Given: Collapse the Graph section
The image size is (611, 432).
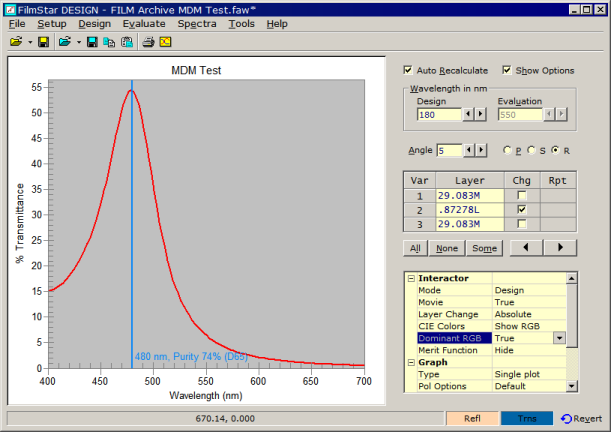Looking at the screenshot, I should (411, 362).
